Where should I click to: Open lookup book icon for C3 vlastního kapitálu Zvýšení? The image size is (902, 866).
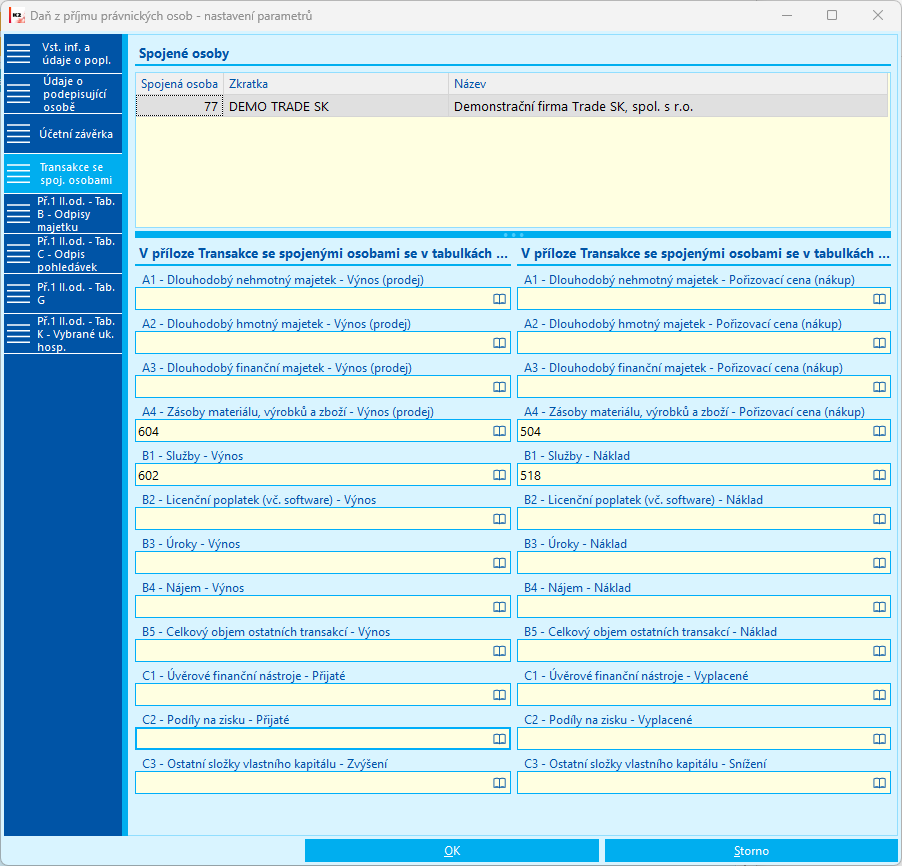tap(499, 783)
